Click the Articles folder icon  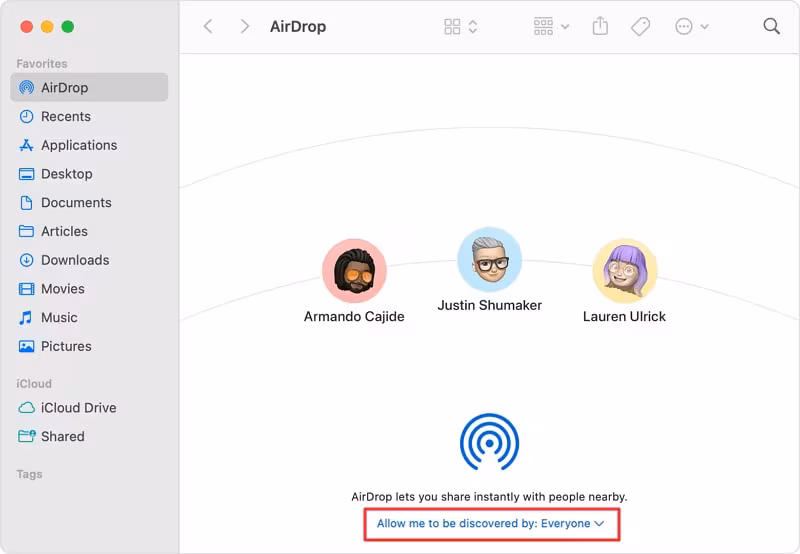(27, 231)
